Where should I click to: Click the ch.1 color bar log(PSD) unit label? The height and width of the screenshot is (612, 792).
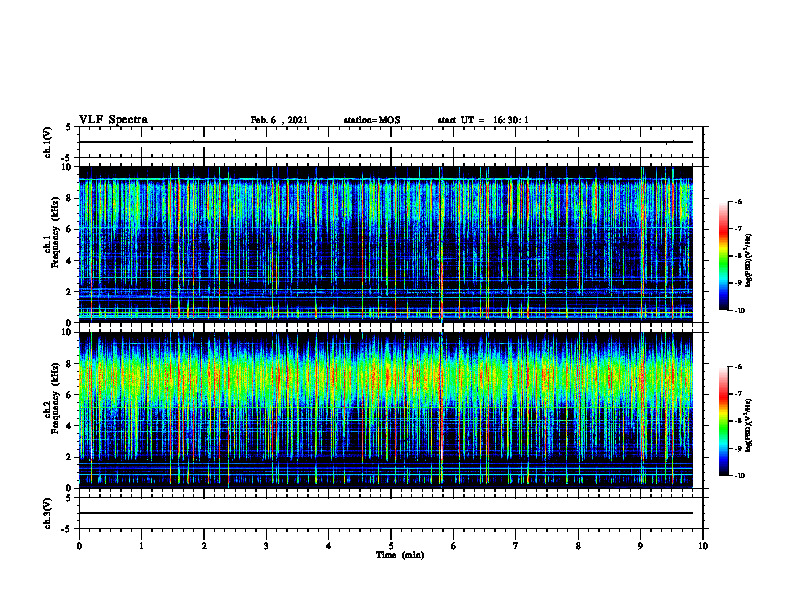749,260
